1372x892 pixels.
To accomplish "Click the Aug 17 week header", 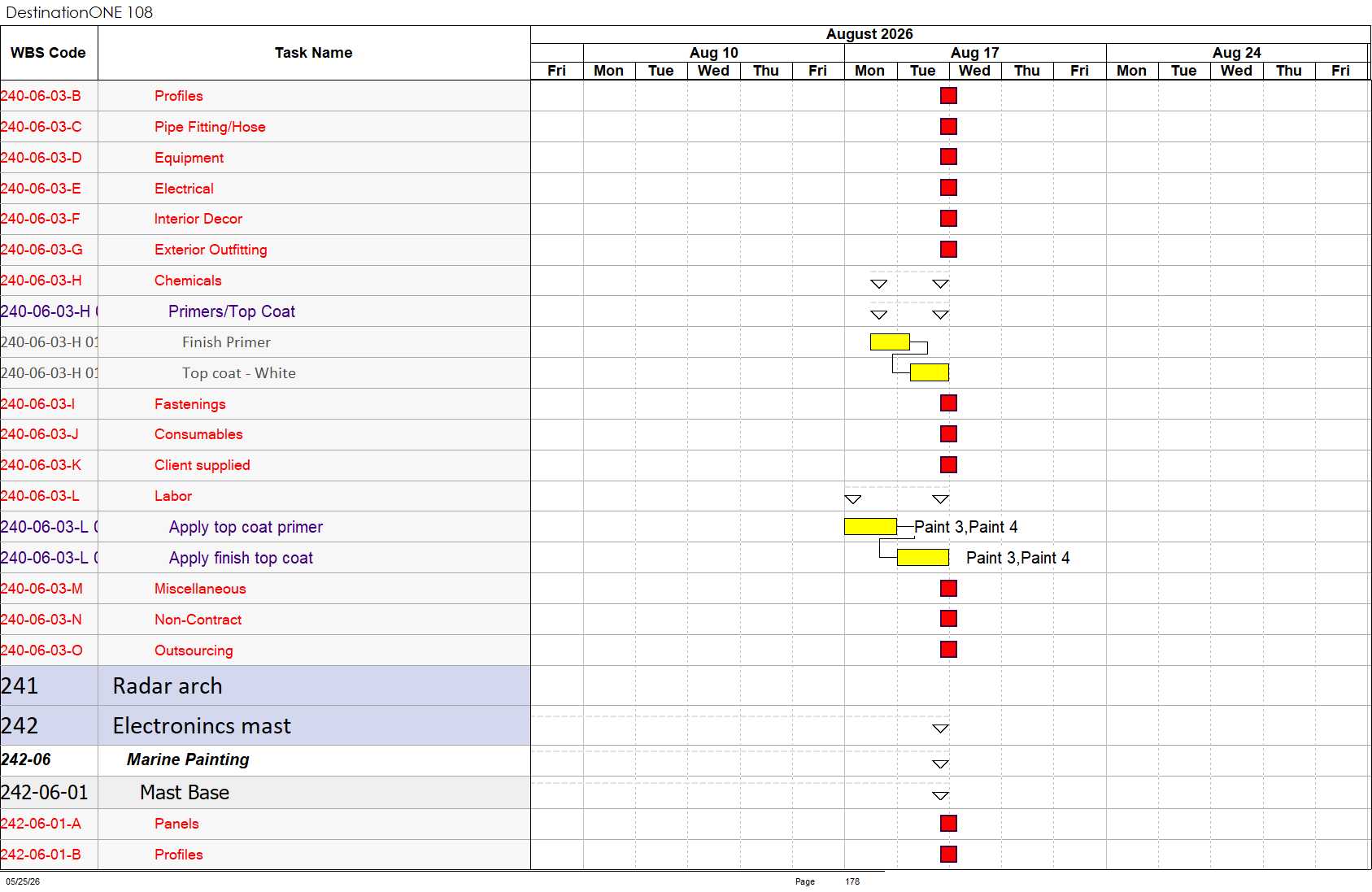I will [x=975, y=53].
